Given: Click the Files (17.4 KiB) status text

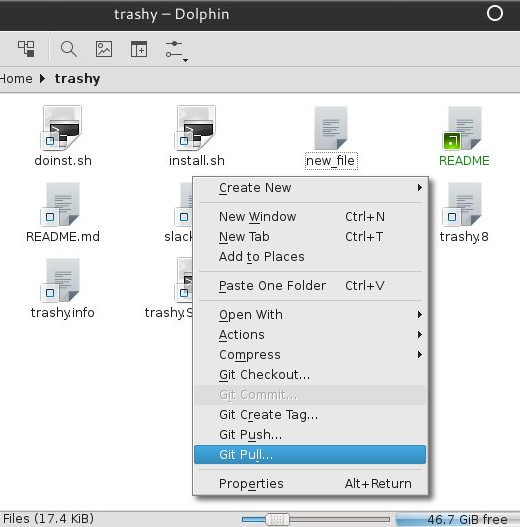Looking at the screenshot, I should [x=48, y=519].
